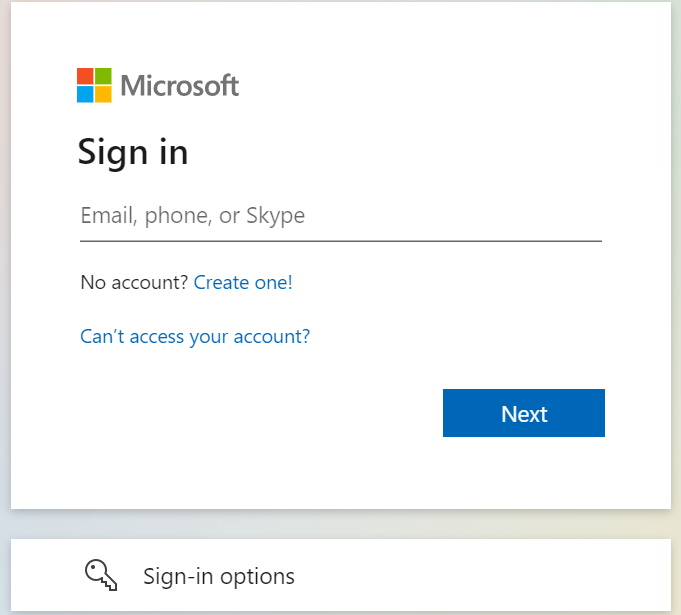
Task: Click the 'No account?' text
Action: pyautogui.click(x=134, y=283)
